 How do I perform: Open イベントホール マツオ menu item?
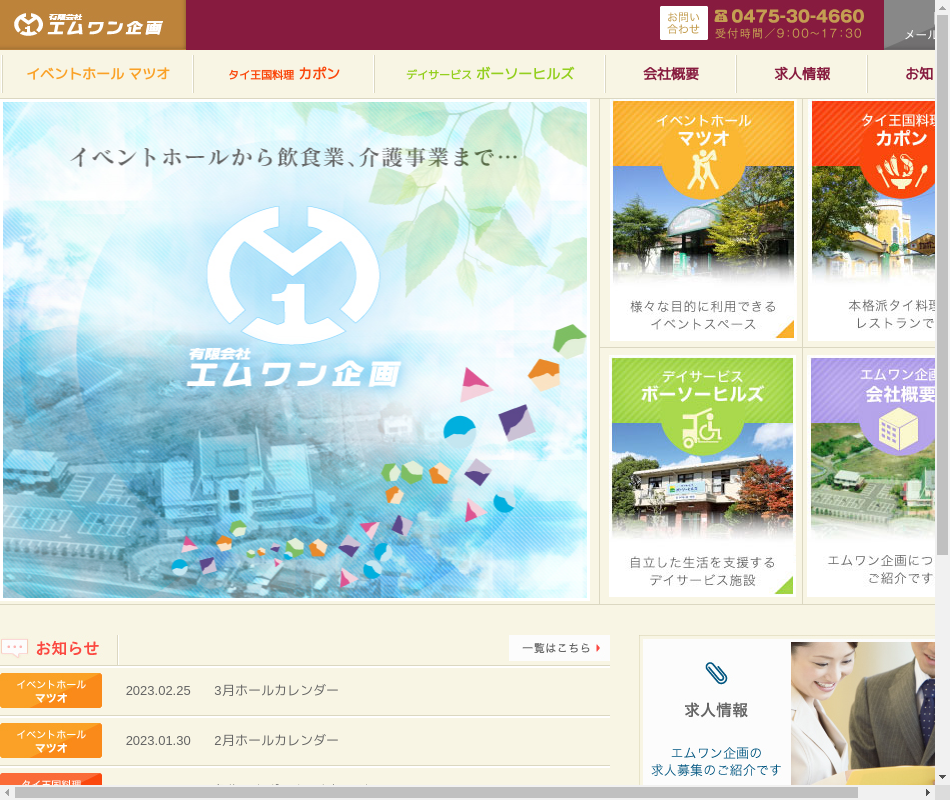[98, 74]
